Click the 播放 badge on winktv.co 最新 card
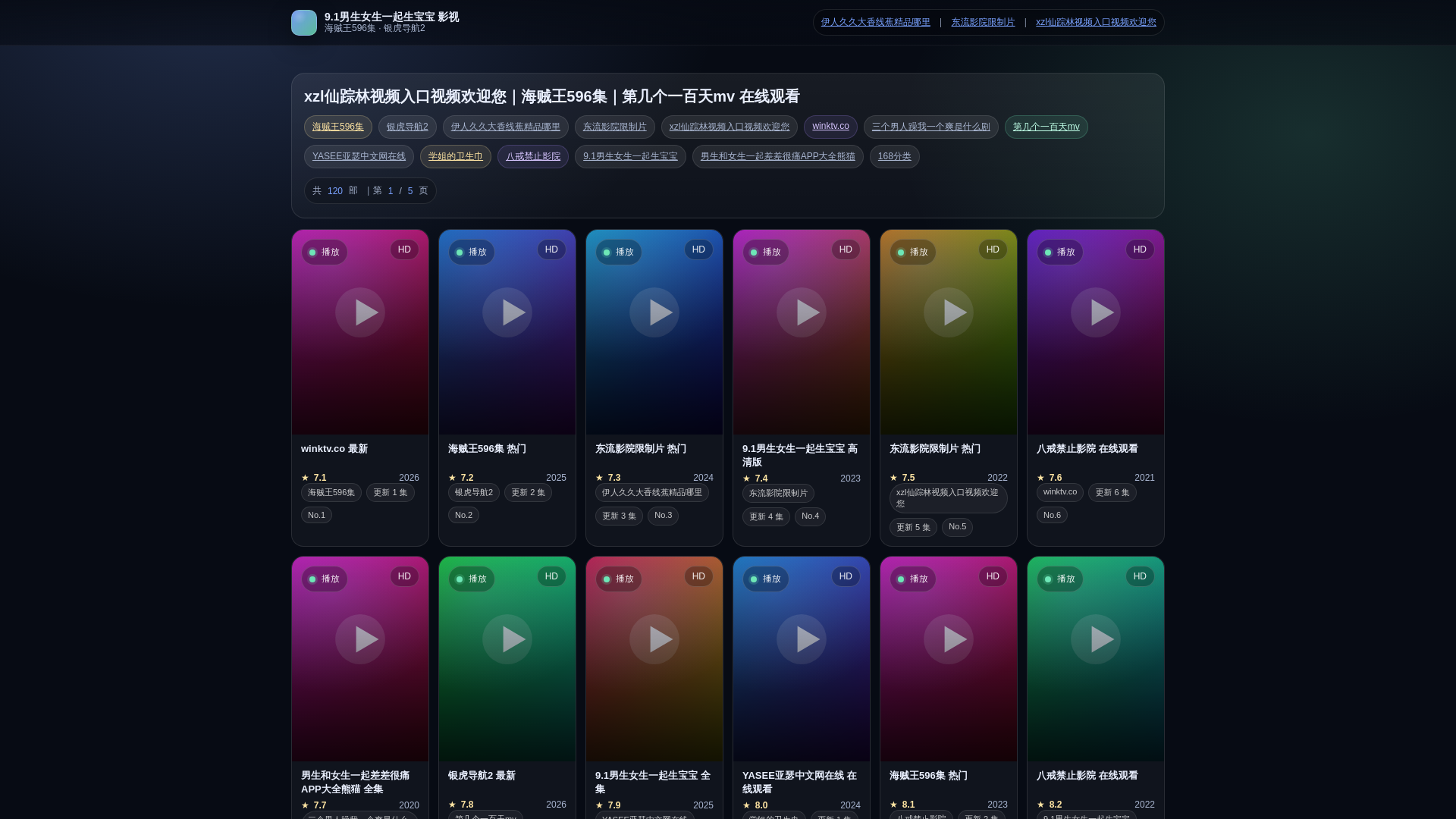 (x=325, y=253)
